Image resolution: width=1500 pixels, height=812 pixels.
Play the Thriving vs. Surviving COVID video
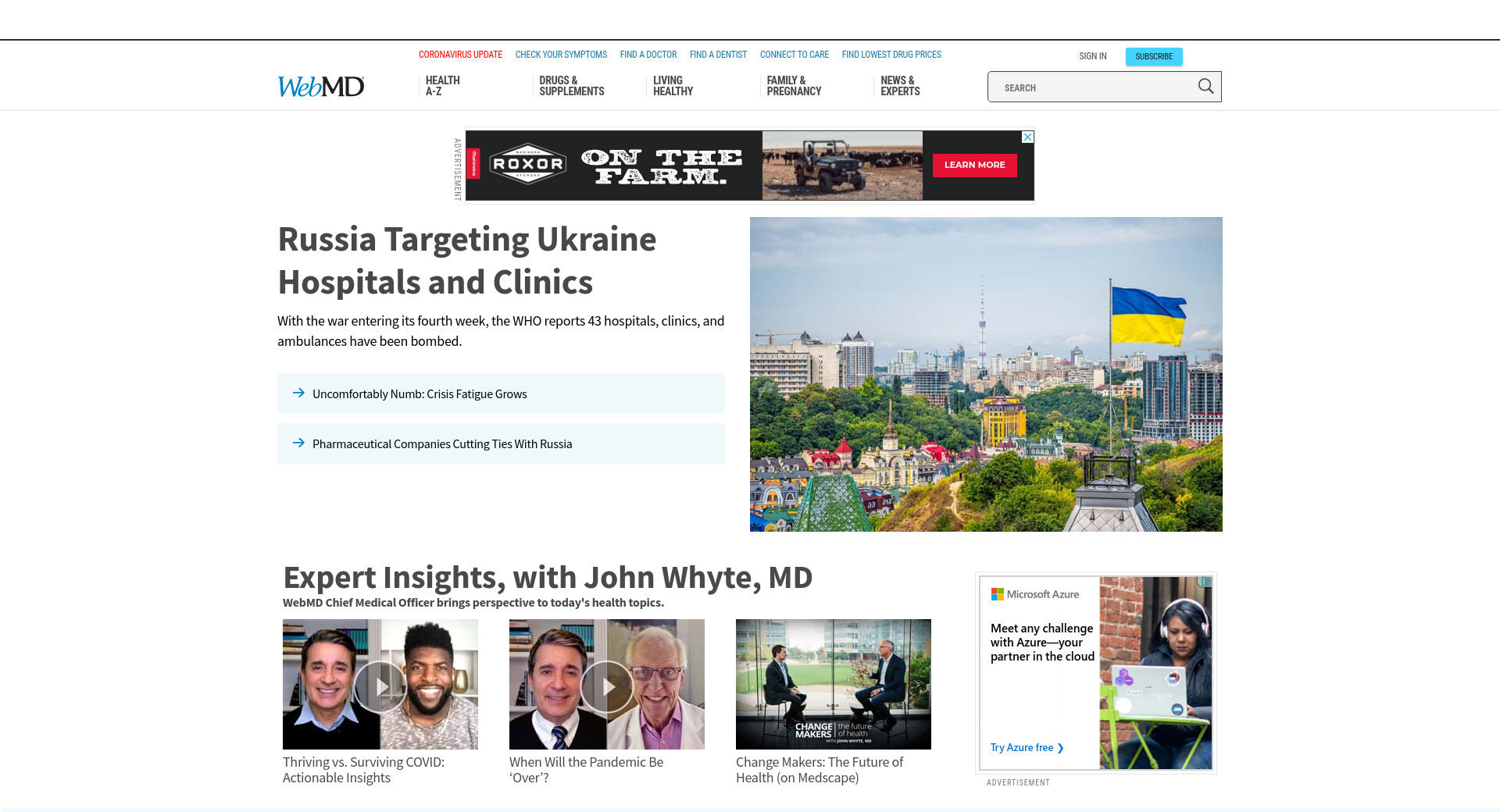coord(380,686)
